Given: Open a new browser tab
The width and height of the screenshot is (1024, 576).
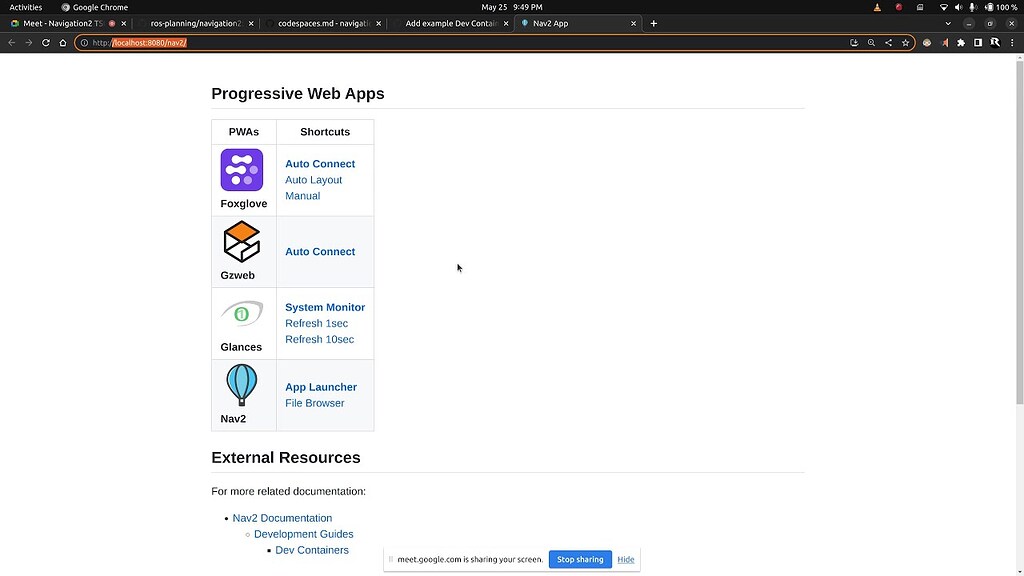Looking at the screenshot, I should click(x=653, y=24).
